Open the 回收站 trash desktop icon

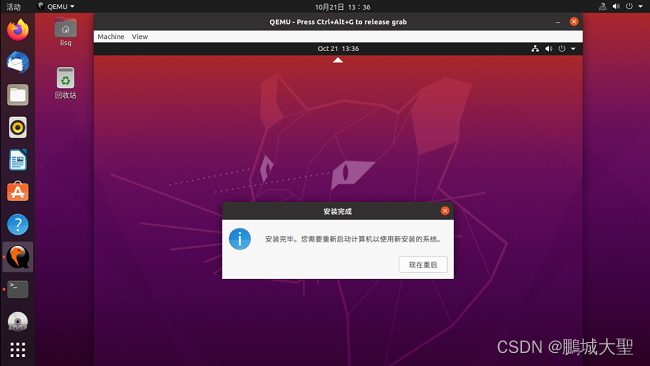tap(65, 83)
